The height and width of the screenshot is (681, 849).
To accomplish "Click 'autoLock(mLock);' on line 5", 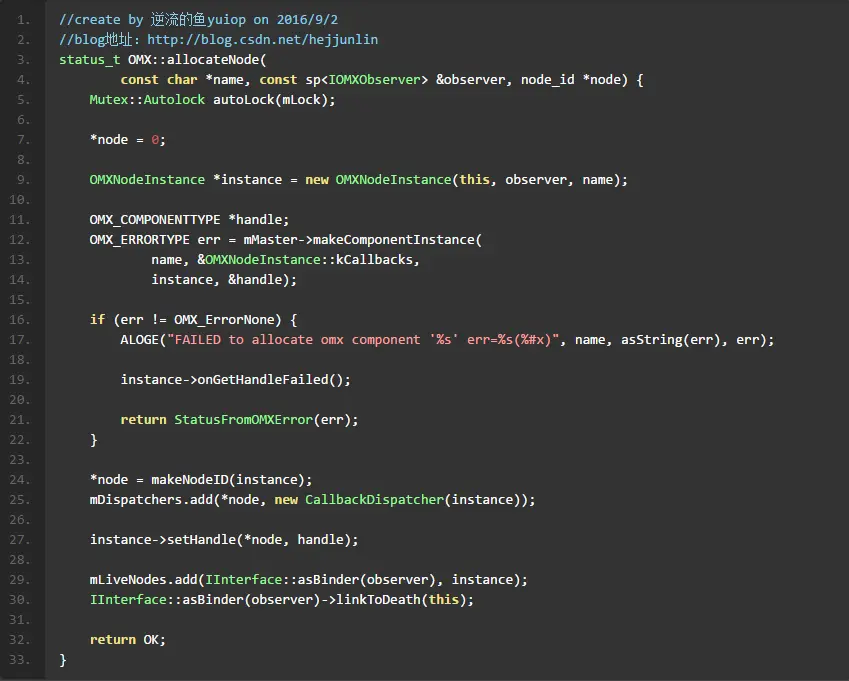I will 274,100.
